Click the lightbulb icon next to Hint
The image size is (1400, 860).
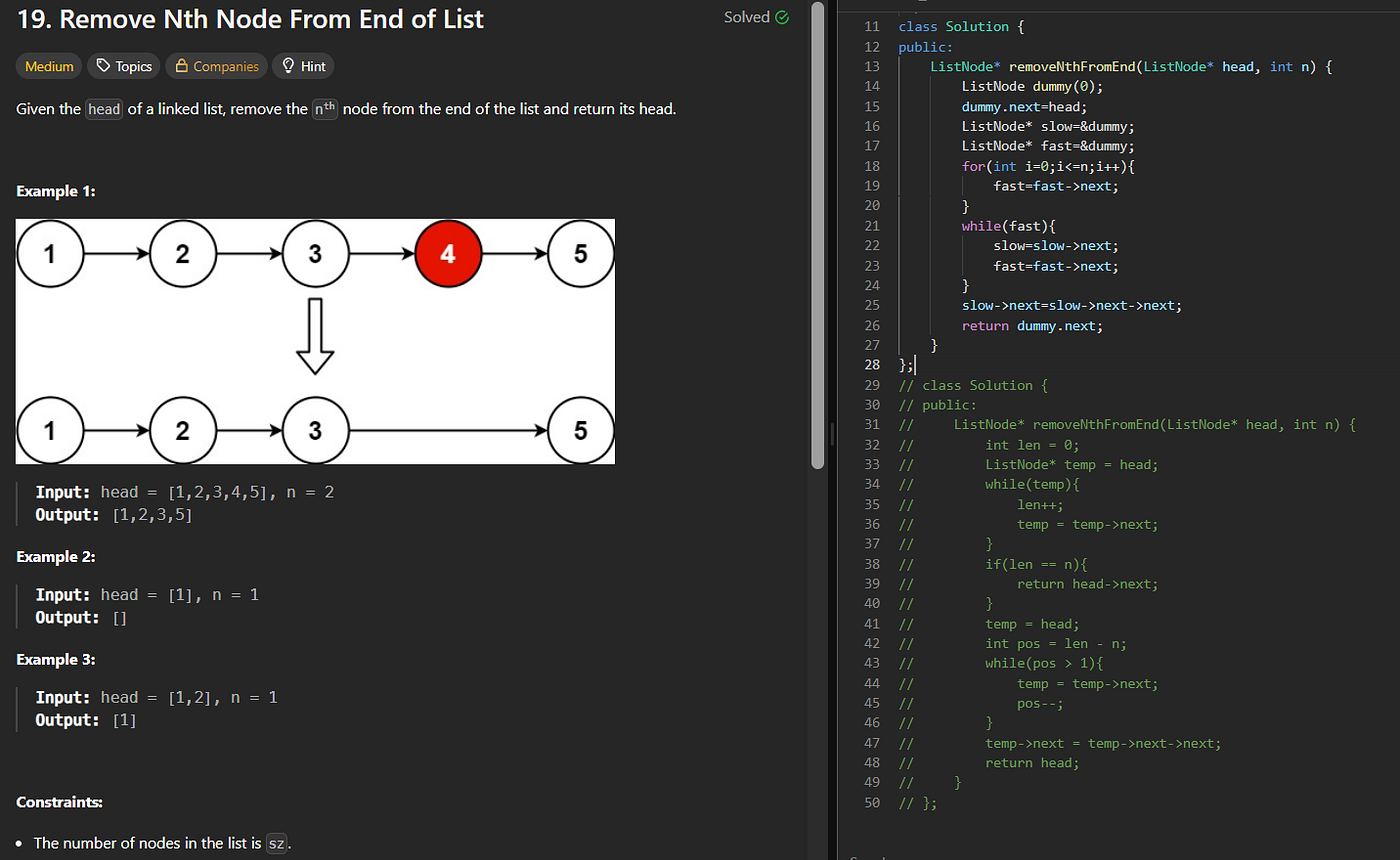[288, 66]
